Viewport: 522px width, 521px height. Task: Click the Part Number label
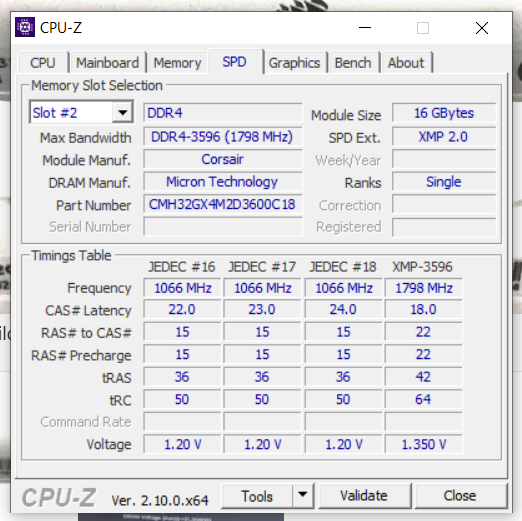pyautogui.click(x=94, y=205)
